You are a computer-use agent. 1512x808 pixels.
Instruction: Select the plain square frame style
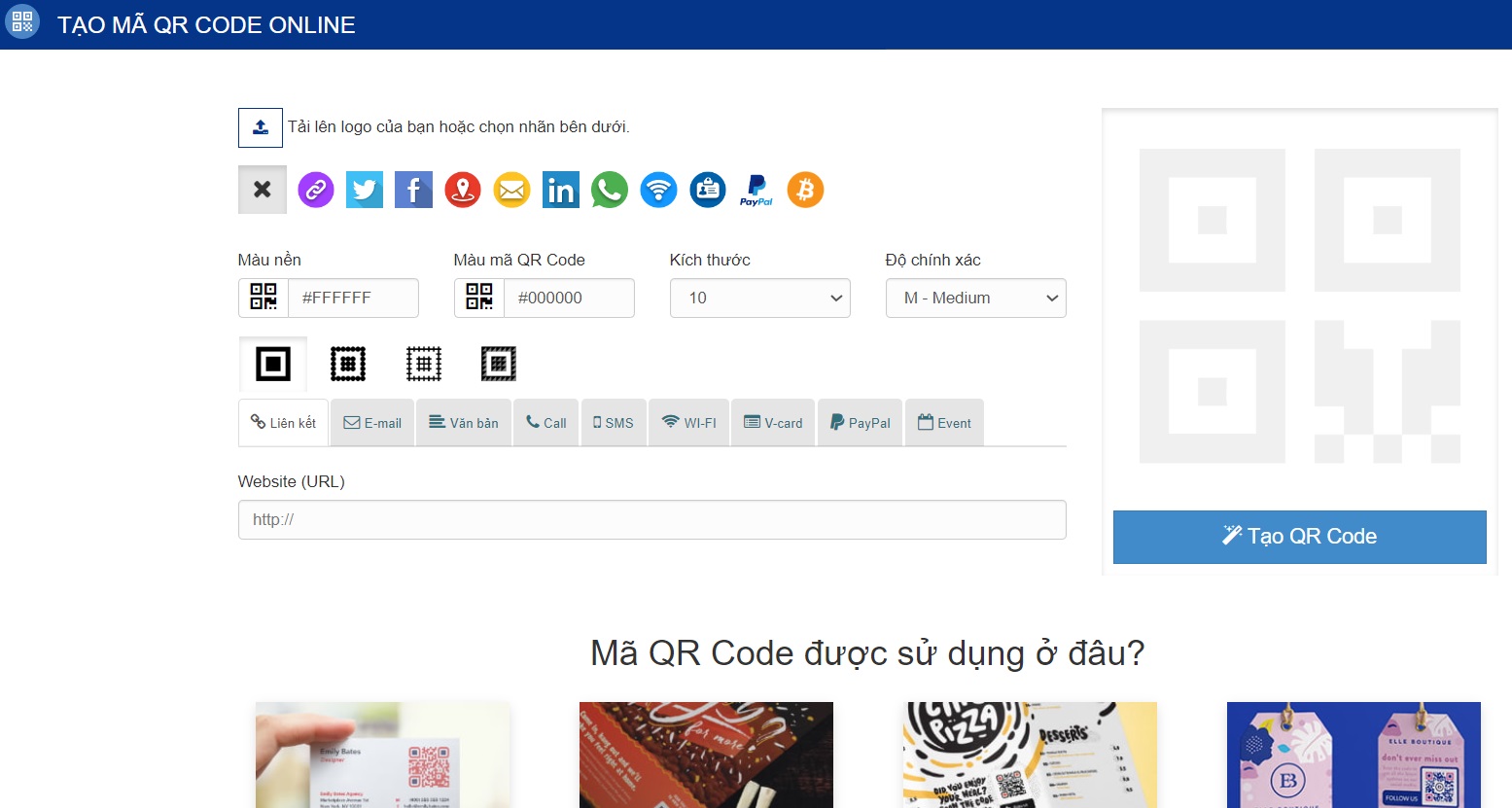pyautogui.click(x=273, y=364)
